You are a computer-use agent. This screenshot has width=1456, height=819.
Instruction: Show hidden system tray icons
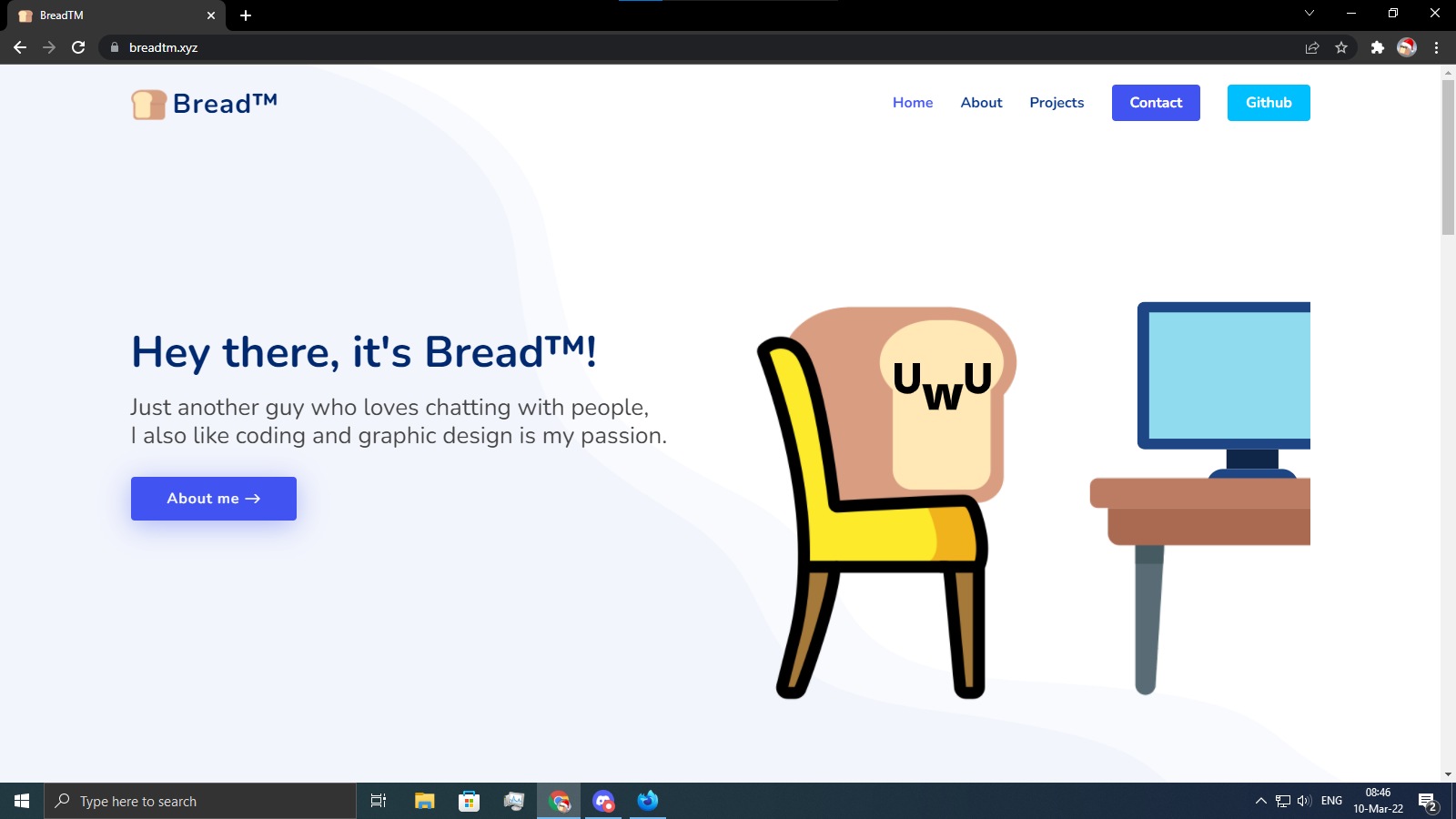[x=1260, y=801]
